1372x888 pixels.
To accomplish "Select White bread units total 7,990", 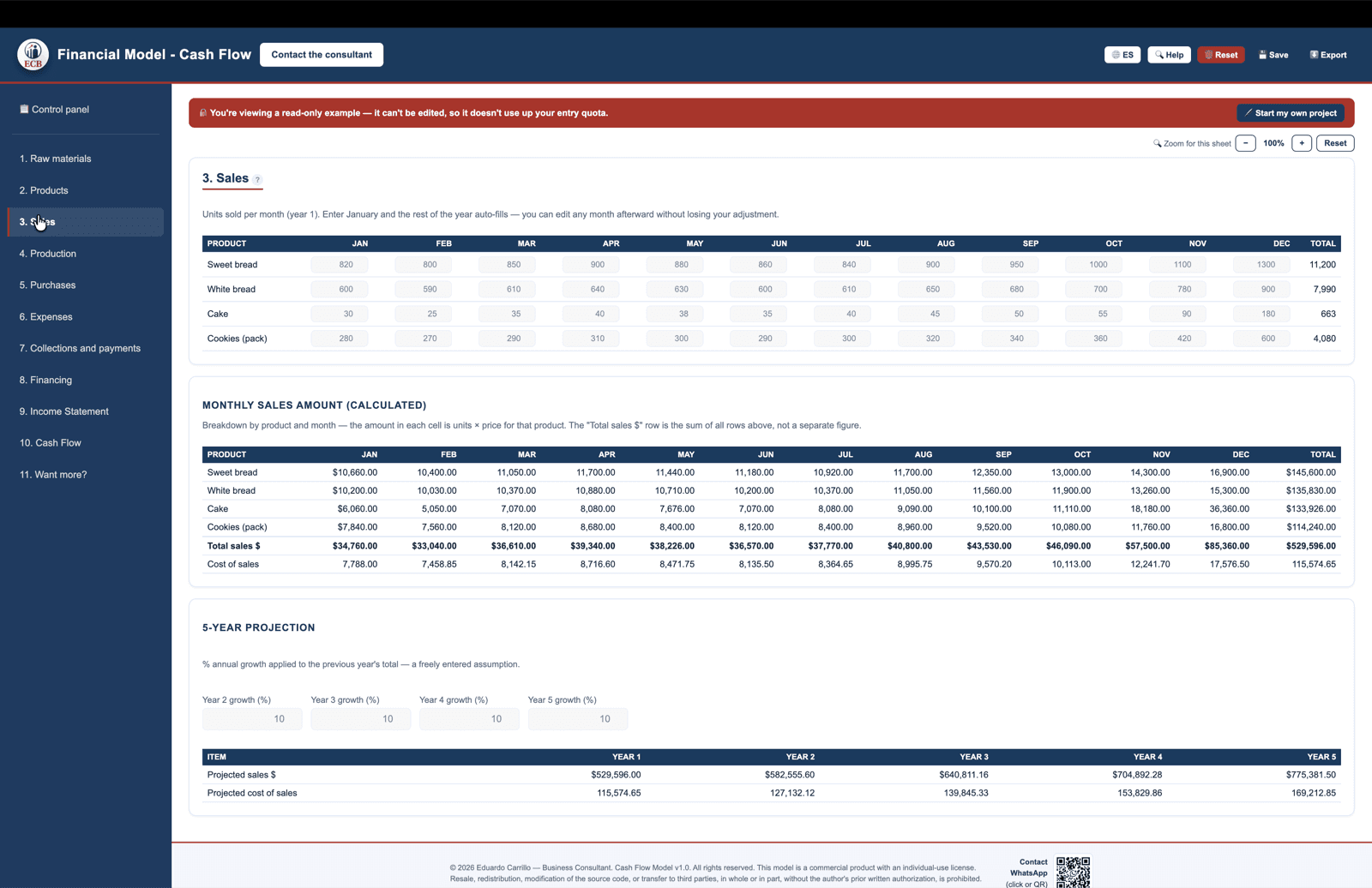I will [1324, 290].
